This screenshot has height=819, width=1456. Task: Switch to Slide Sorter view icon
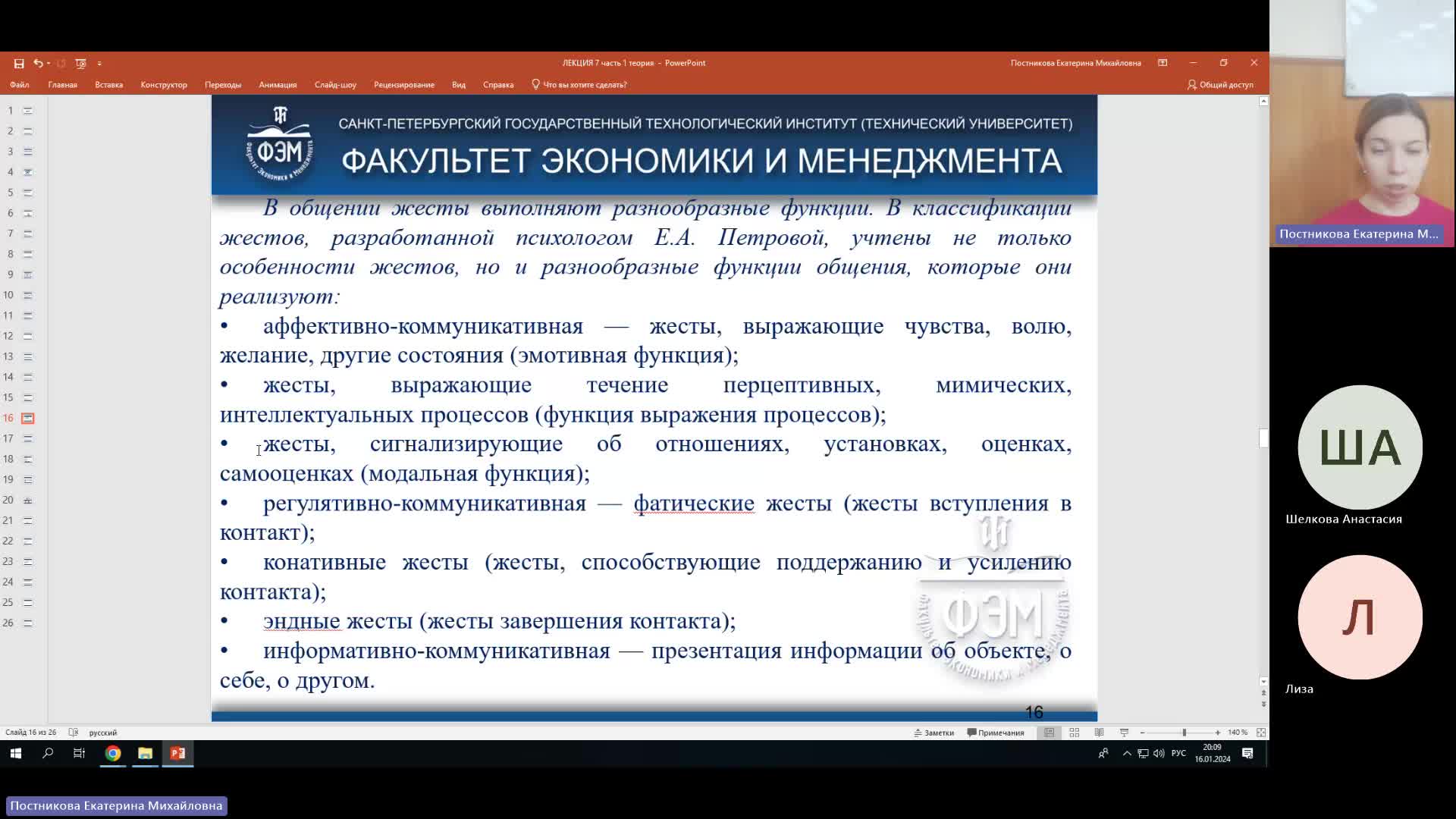(1075, 733)
